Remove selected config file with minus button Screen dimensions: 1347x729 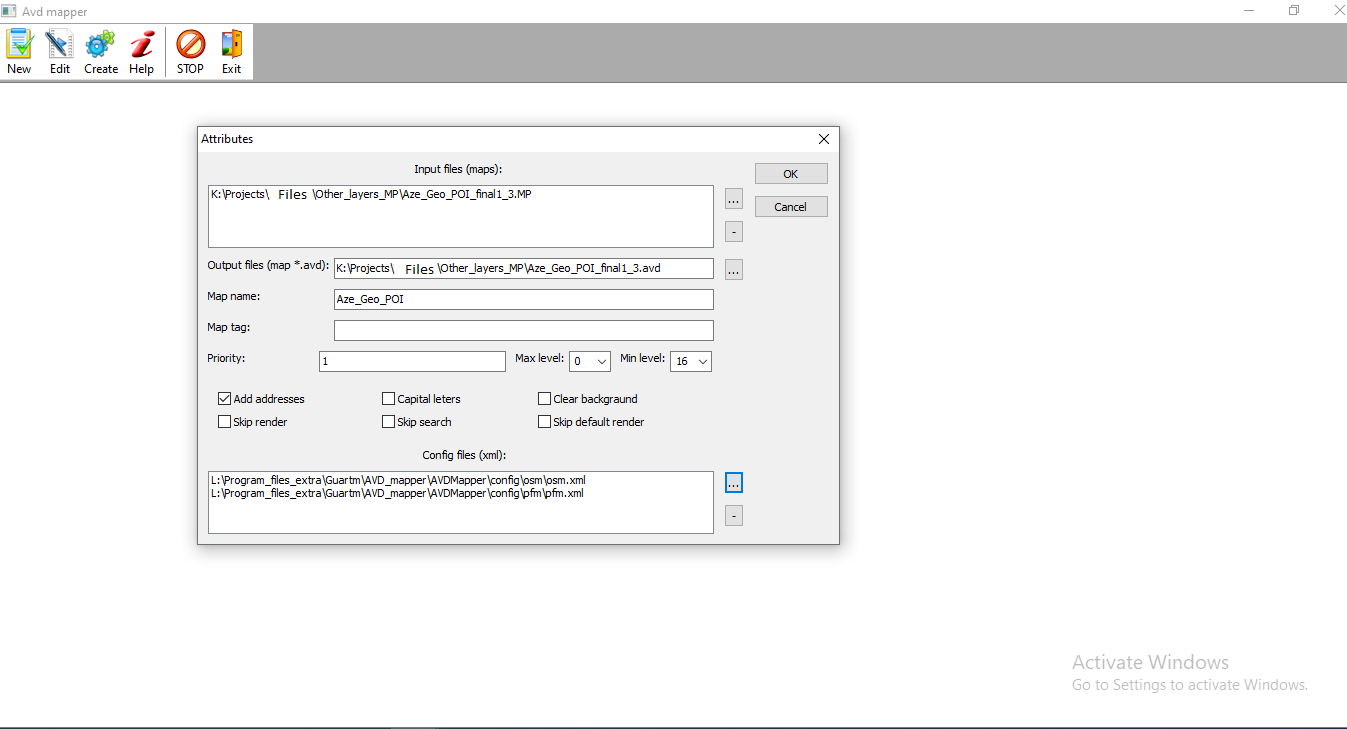pos(734,516)
